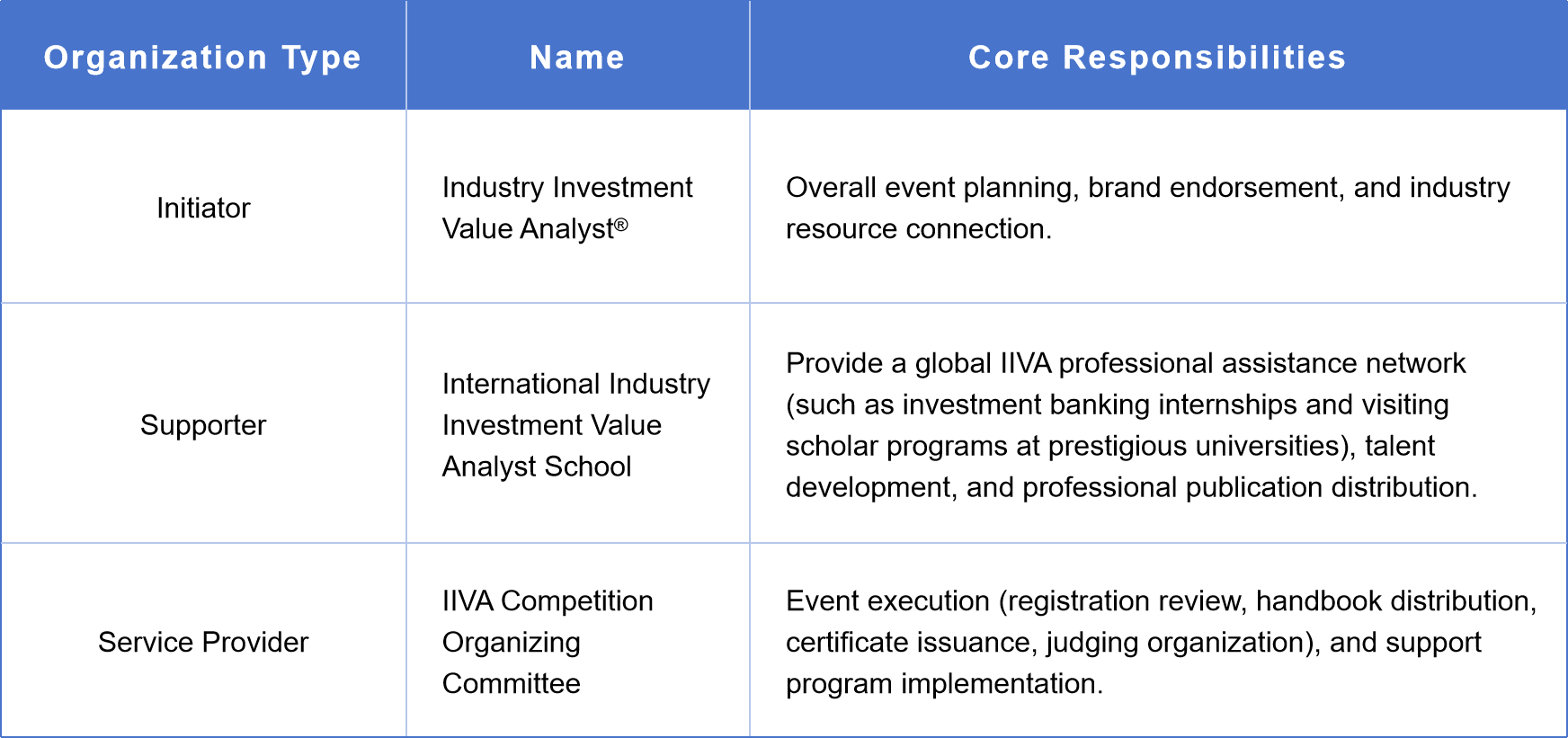Click the words 'program implementation'

[x=943, y=683]
